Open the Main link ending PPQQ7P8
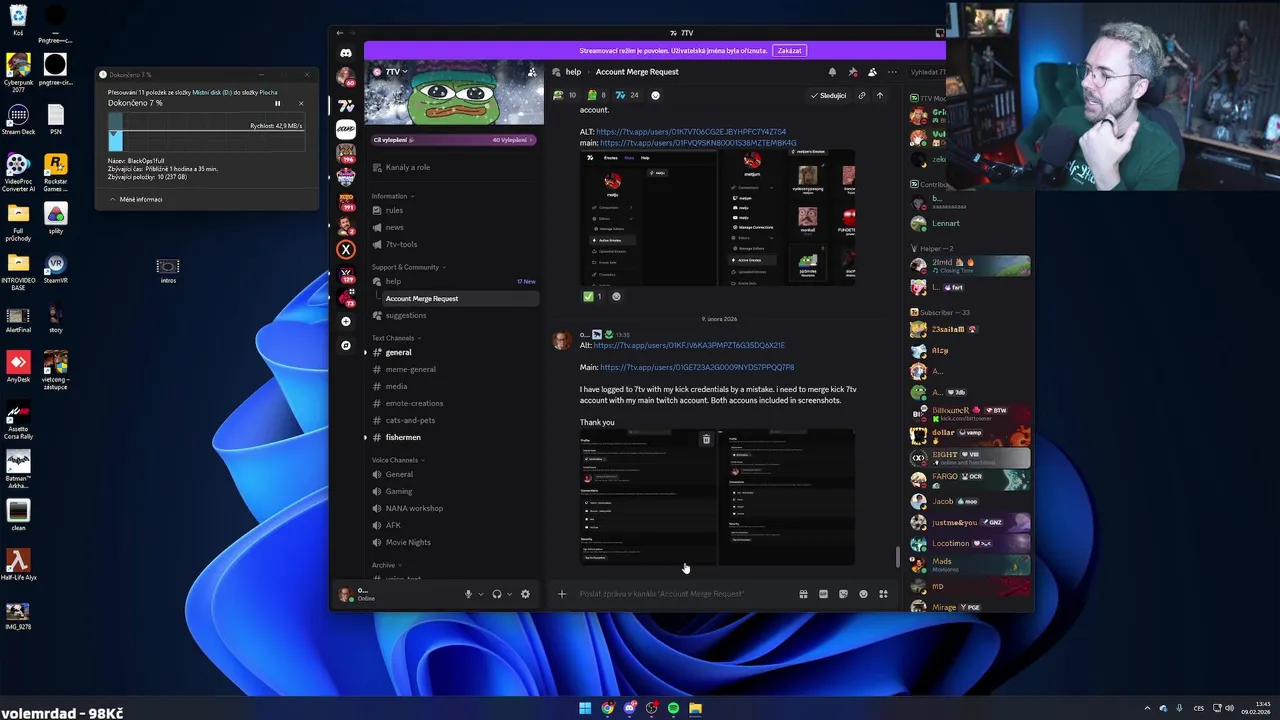This screenshot has height=720, width=1280. (697, 367)
